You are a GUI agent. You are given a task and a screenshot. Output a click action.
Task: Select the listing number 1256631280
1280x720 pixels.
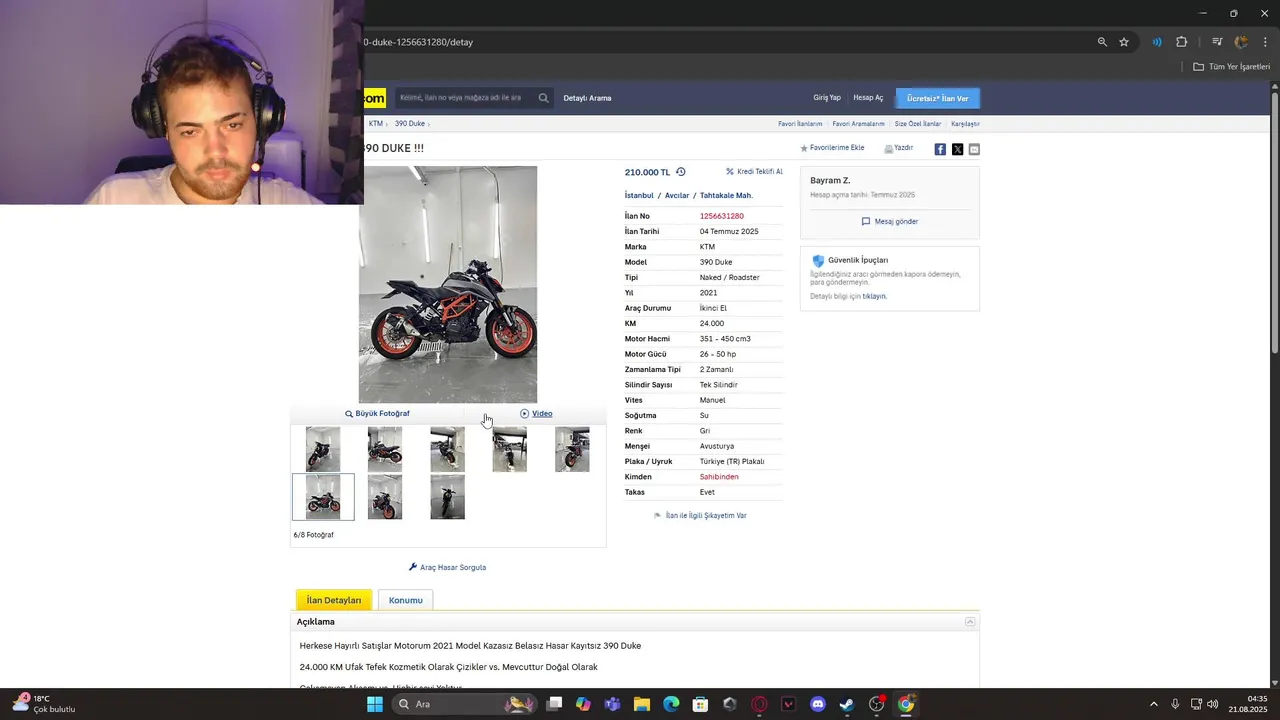click(x=722, y=216)
